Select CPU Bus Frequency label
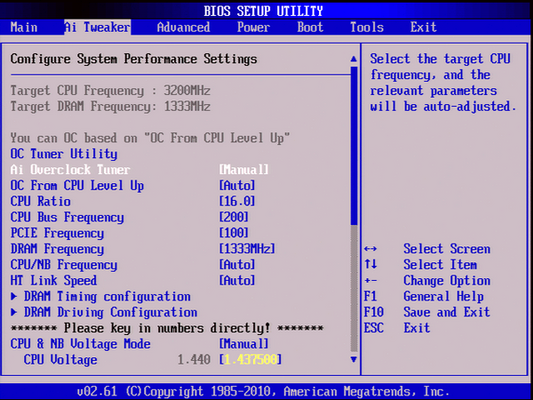The height and width of the screenshot is (400, 533). [x=67, y=217]
